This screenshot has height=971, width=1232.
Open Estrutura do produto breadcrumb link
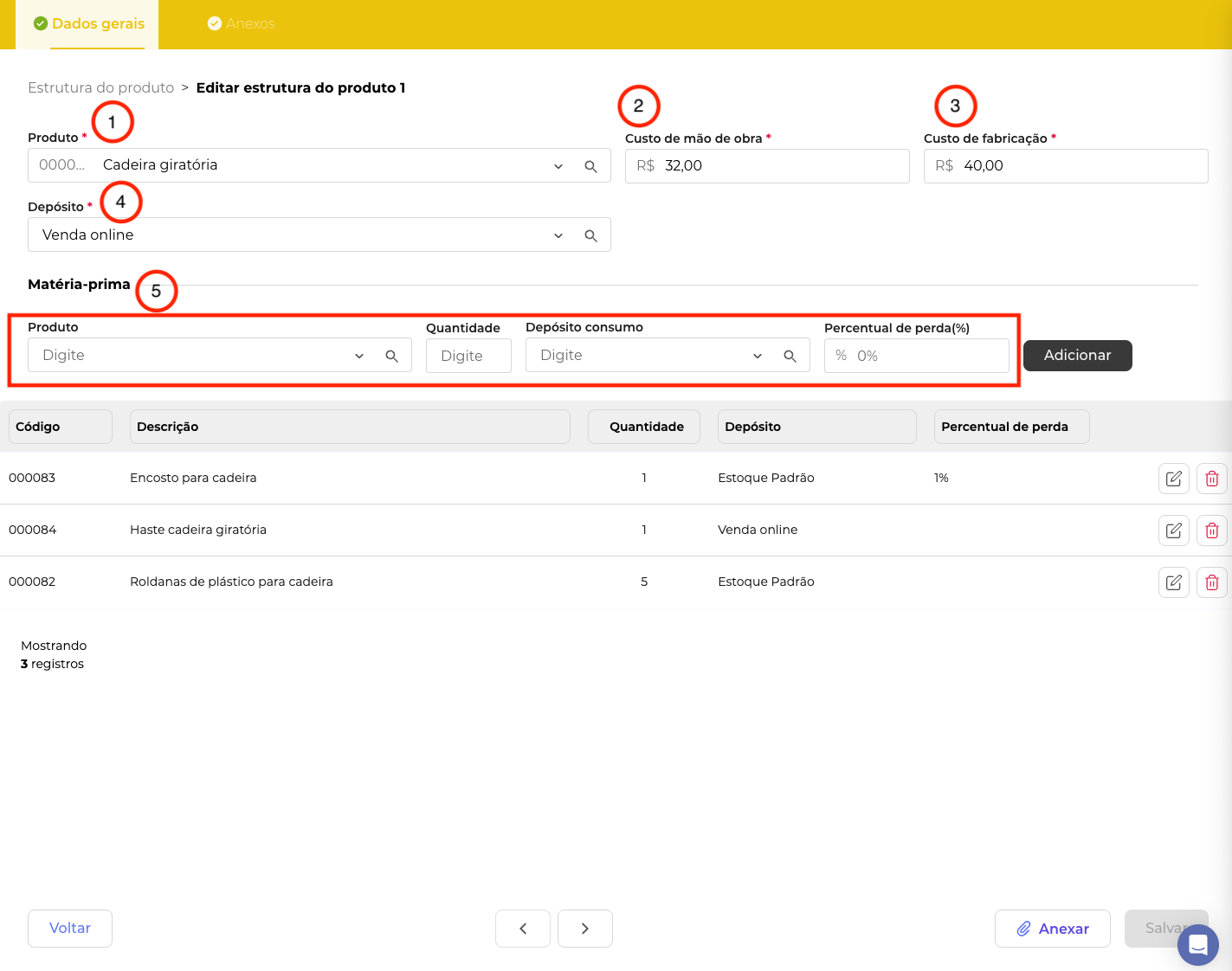(100, 87)
